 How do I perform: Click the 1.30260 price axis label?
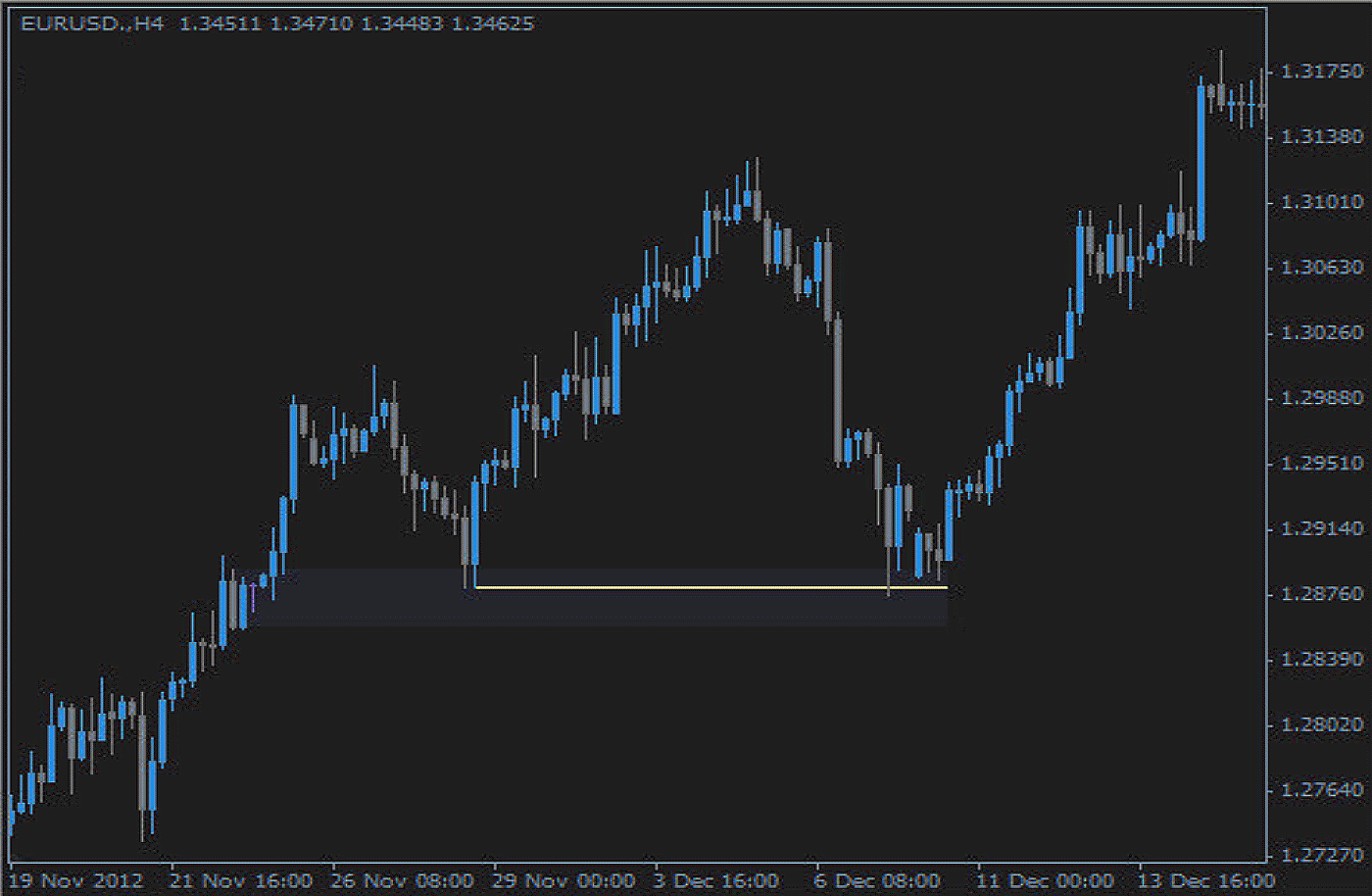(1321, 333)
